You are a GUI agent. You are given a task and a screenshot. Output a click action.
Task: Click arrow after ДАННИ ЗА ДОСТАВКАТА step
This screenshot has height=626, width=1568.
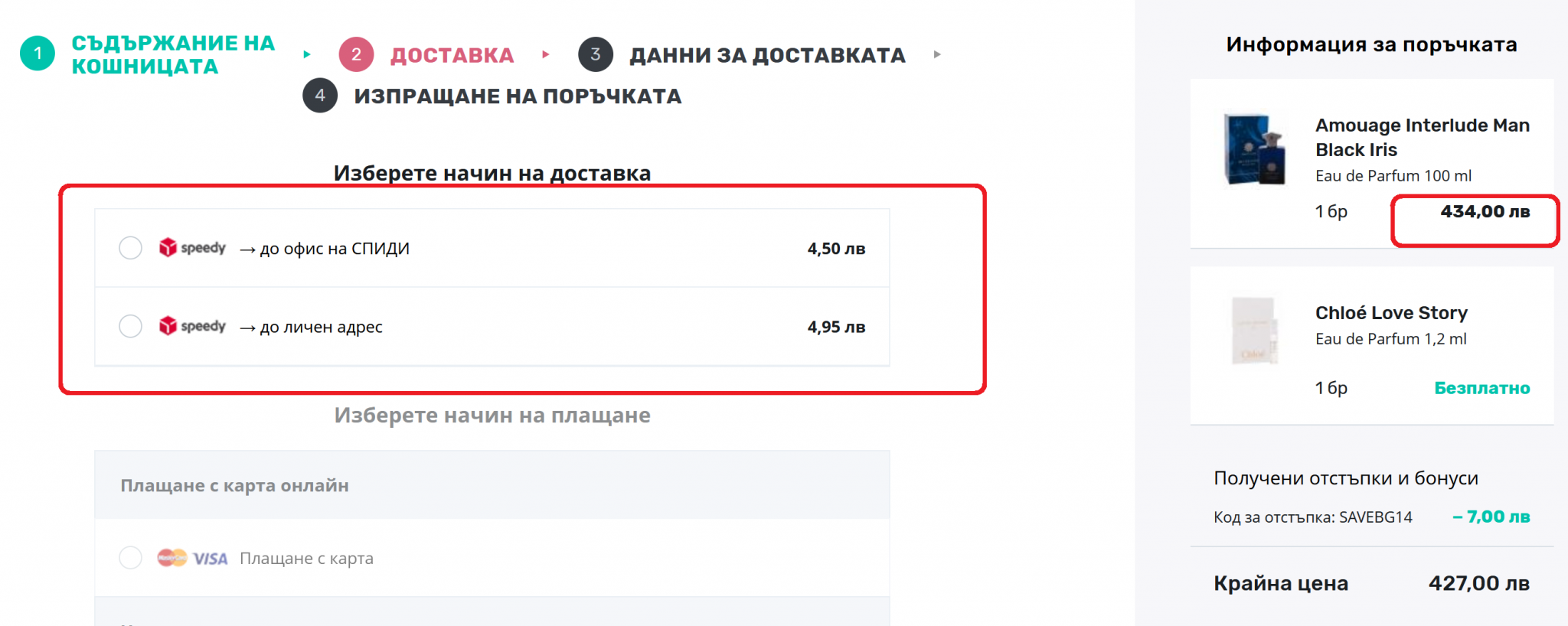(x=937, y=54)
